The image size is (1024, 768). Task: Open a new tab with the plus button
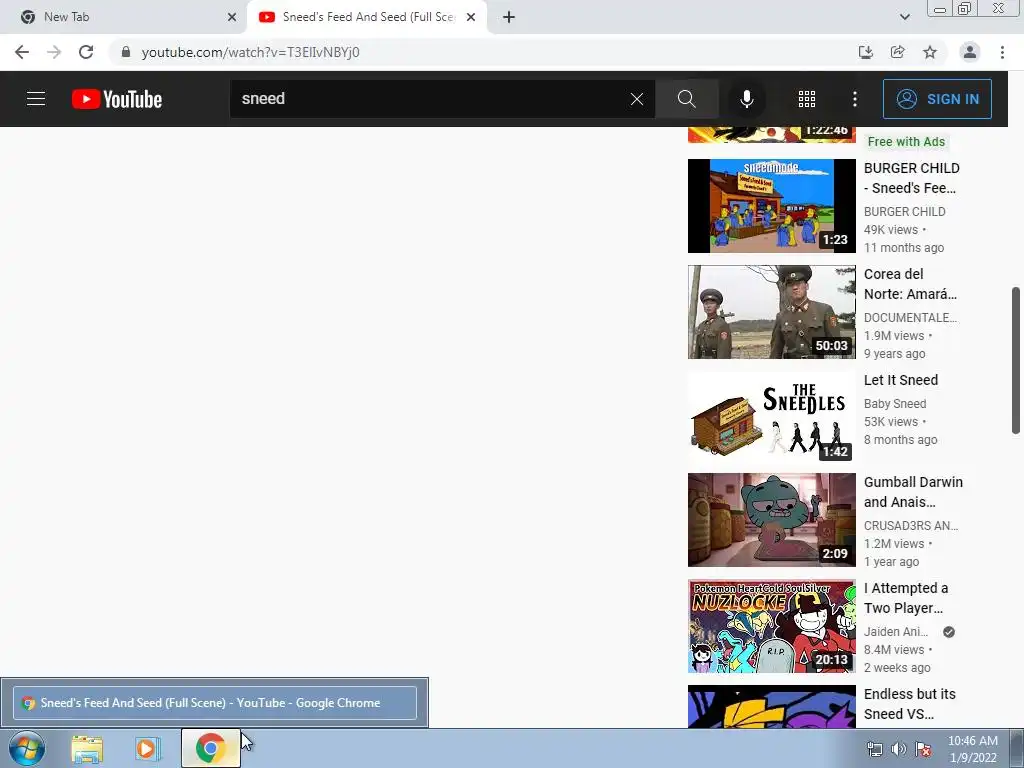pos(509,17)
